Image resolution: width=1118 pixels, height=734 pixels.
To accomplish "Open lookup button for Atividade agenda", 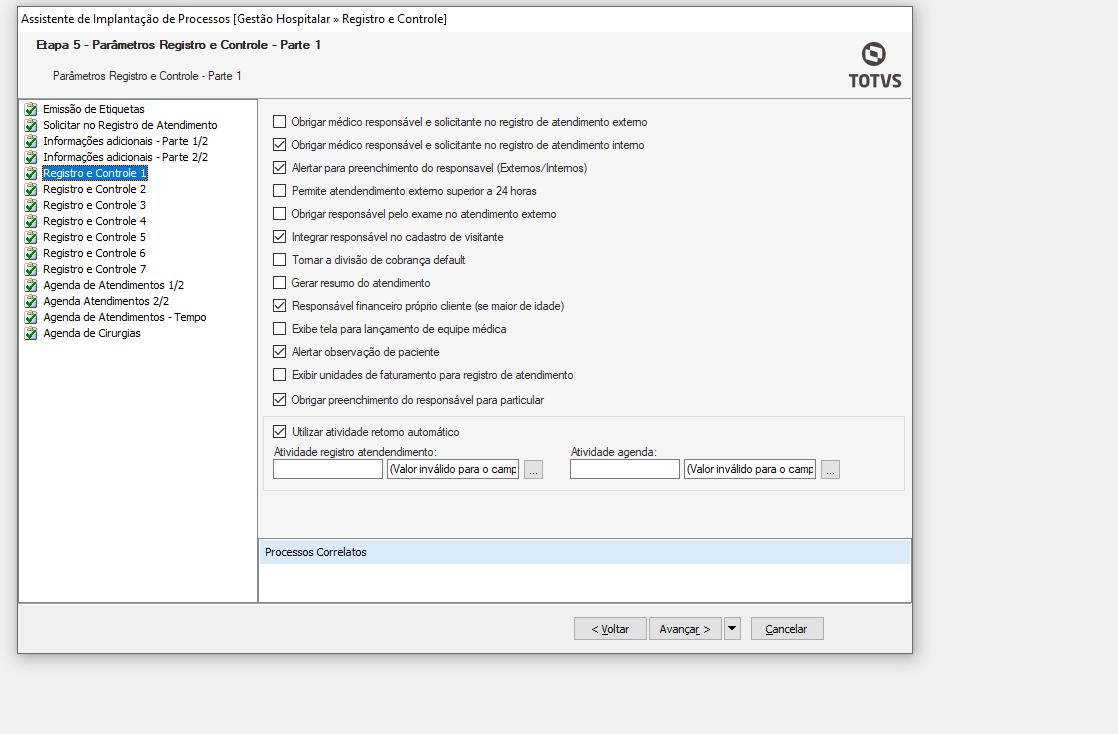I will tap(830, 470).
